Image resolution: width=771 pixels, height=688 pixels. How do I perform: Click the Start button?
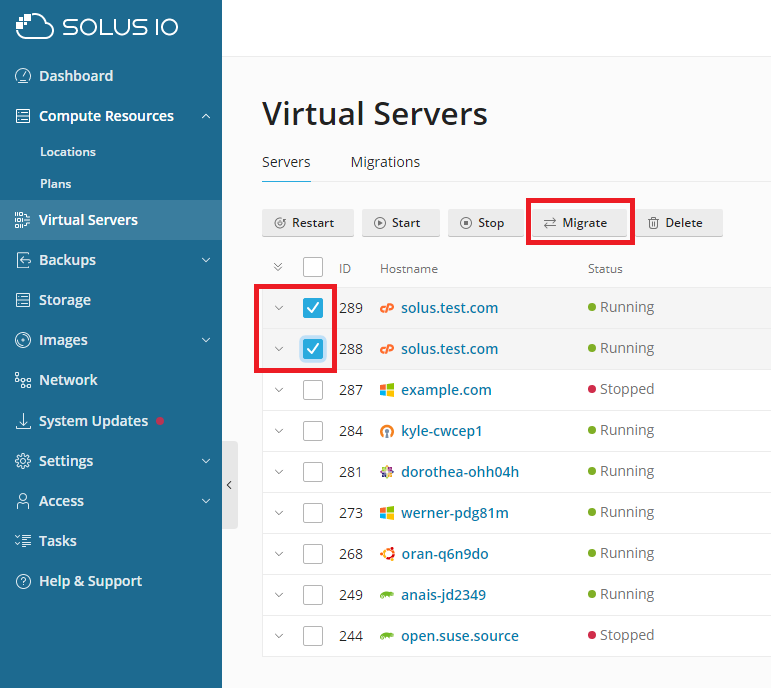(401, 223)
